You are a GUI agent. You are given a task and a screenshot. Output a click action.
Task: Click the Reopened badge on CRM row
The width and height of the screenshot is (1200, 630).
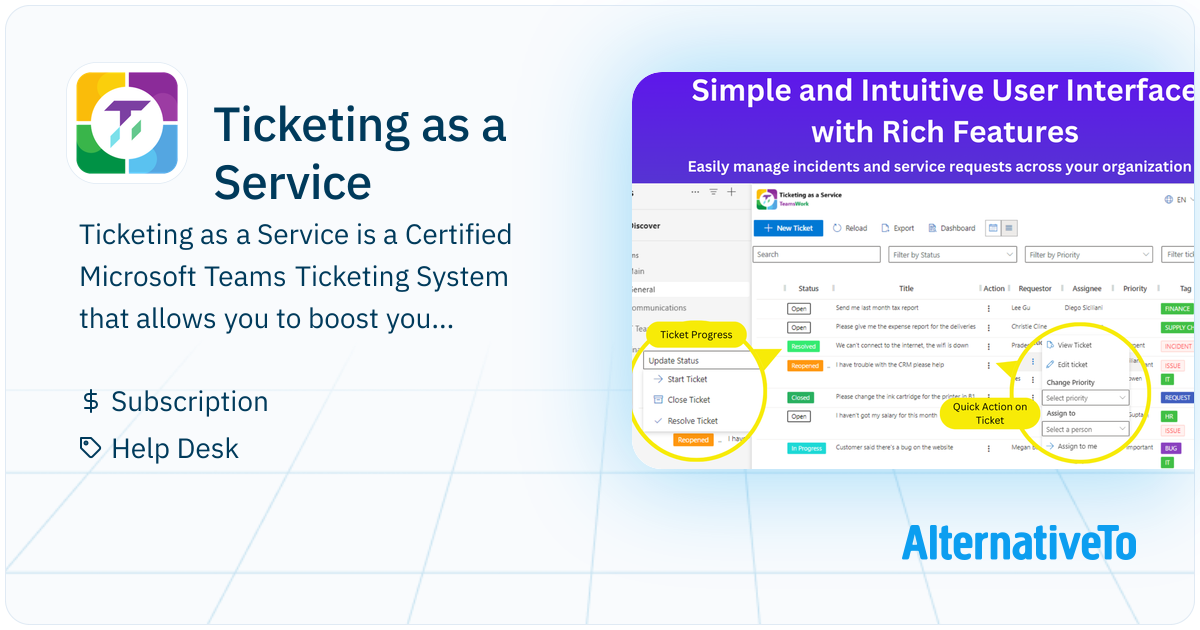coord(804,366)
